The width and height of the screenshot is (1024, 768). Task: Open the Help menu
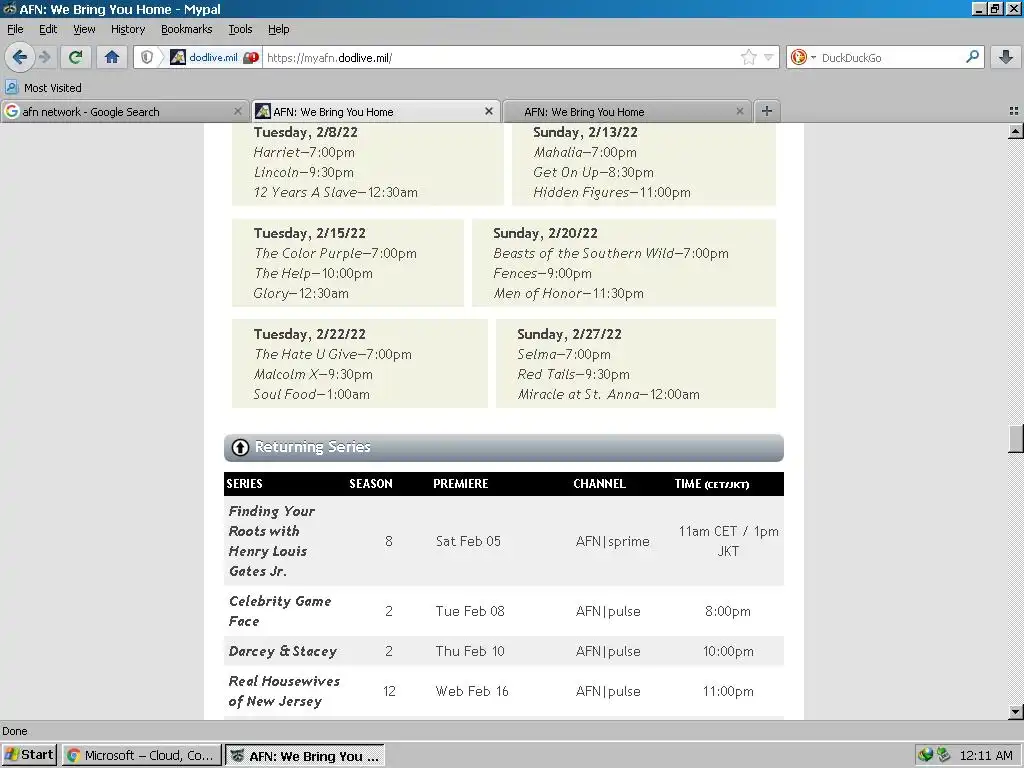[278, 29]
